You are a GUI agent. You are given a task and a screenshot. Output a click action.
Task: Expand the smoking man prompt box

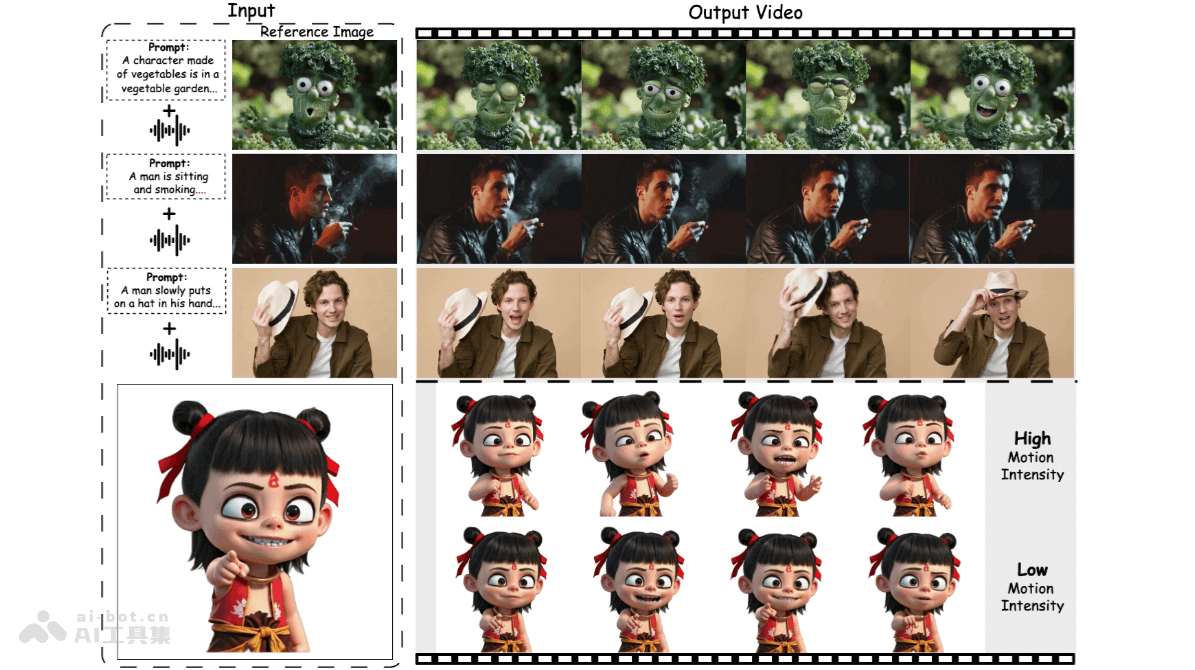(165, 176)
